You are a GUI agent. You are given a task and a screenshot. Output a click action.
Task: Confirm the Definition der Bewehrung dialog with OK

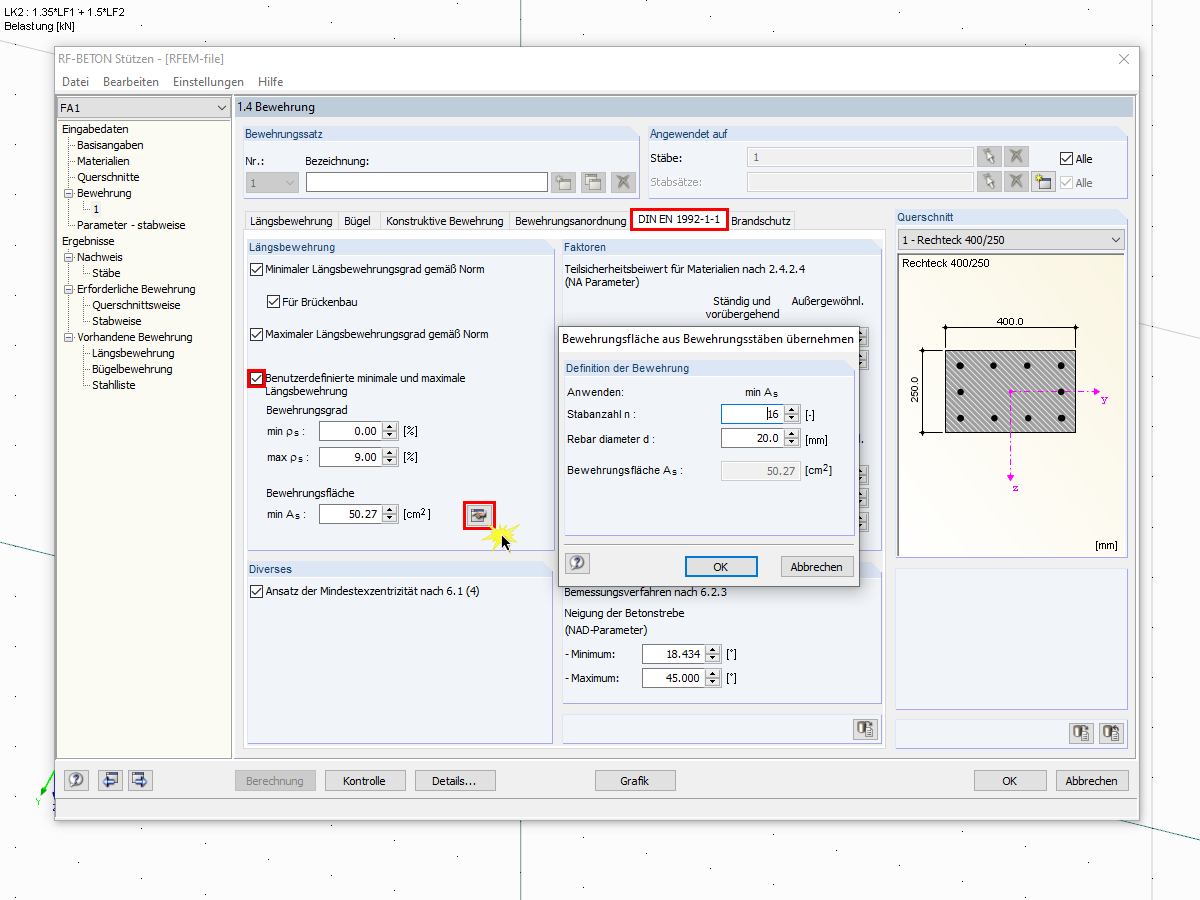[720, 566]
